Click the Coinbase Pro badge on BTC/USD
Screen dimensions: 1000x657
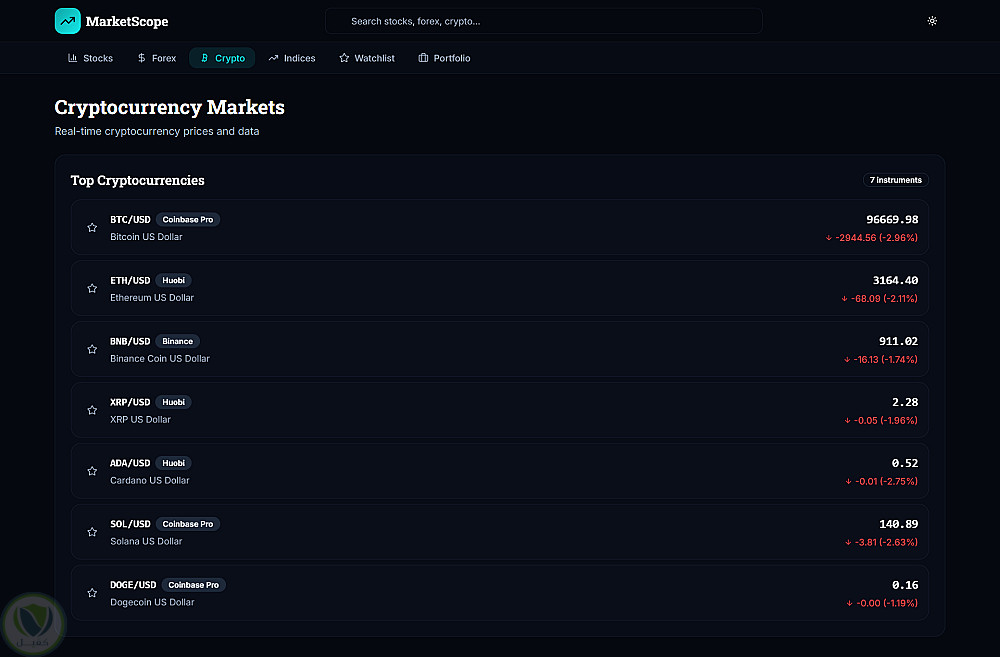point(188,219)
